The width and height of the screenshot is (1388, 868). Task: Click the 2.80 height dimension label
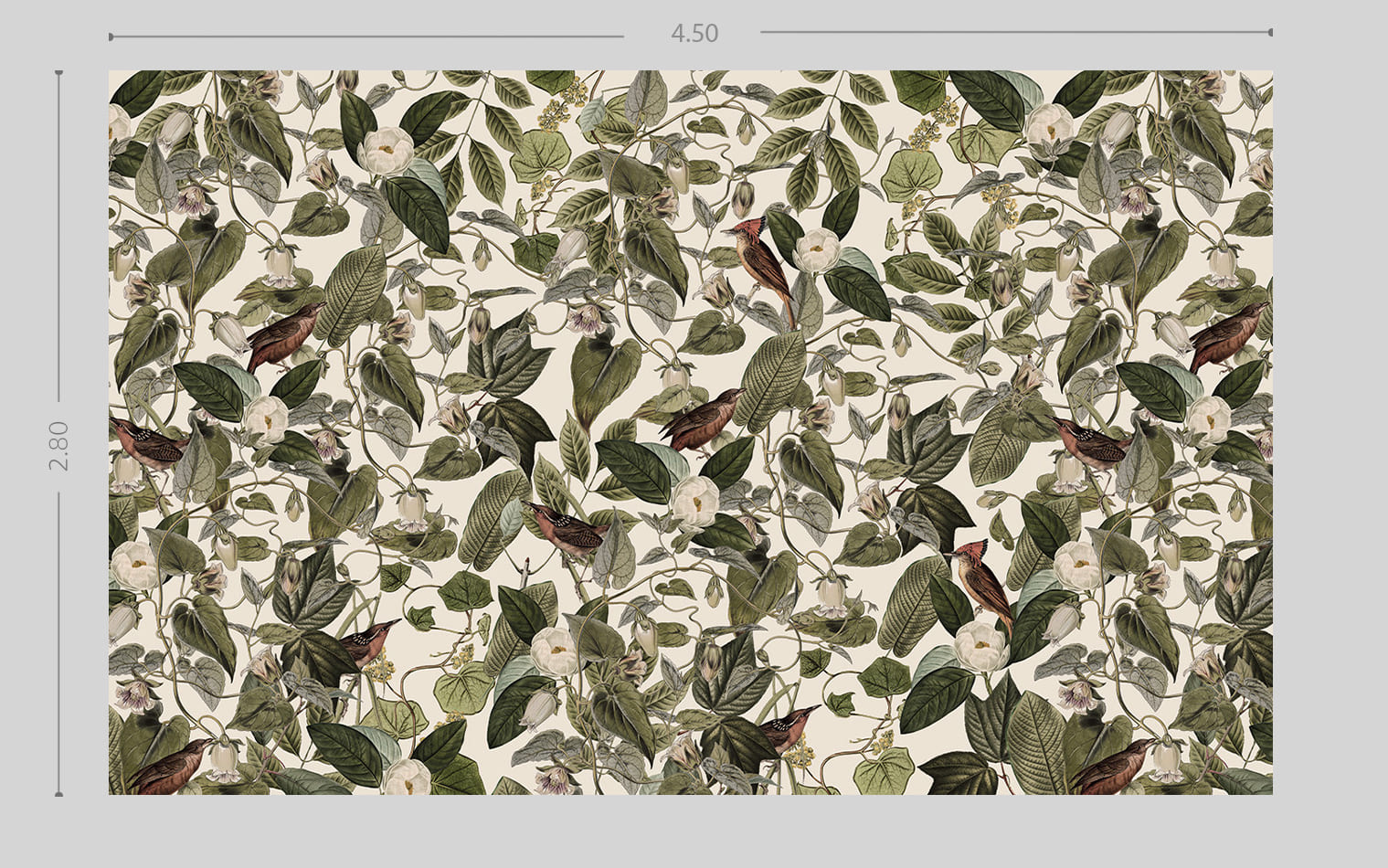coord(58,446)
